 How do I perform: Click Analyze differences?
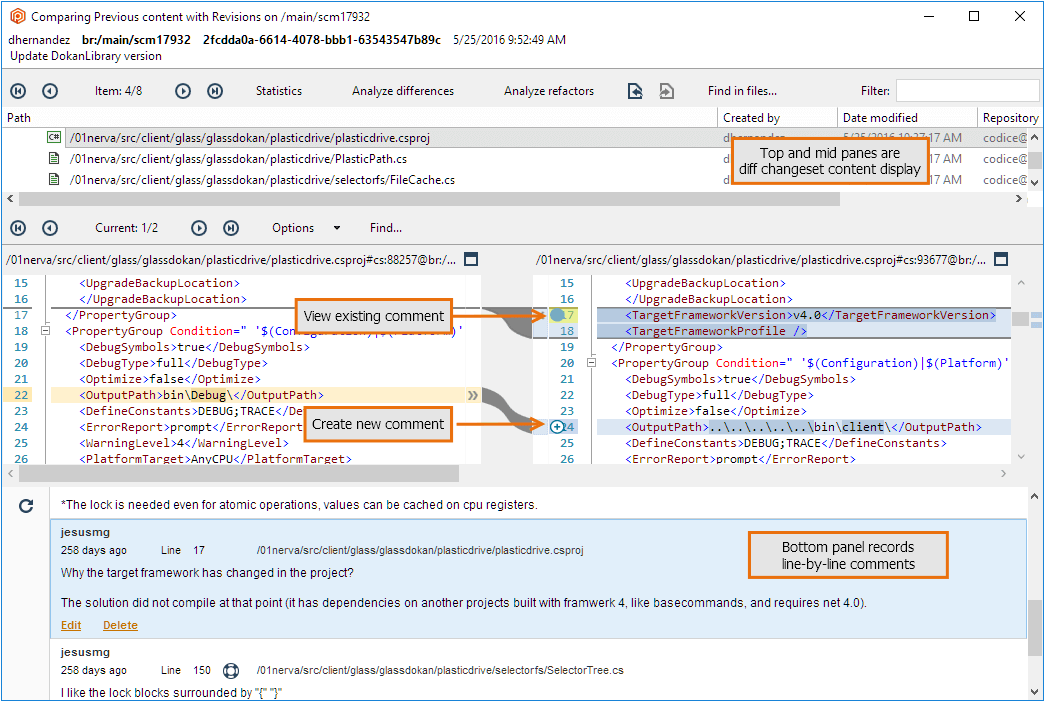pyautogui.click(x=403, y=91)
